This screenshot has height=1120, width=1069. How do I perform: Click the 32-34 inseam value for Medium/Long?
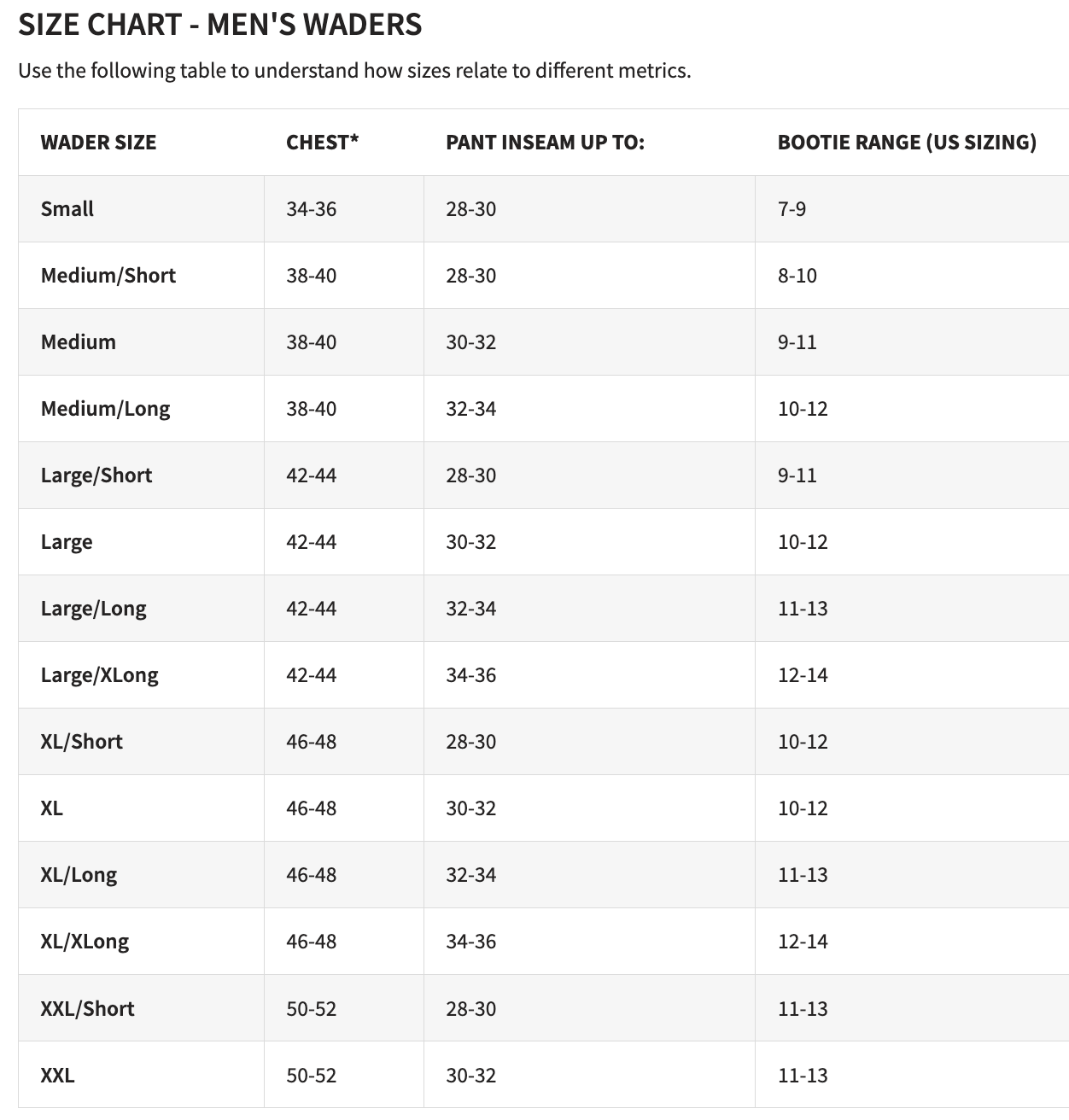point(470,409)
